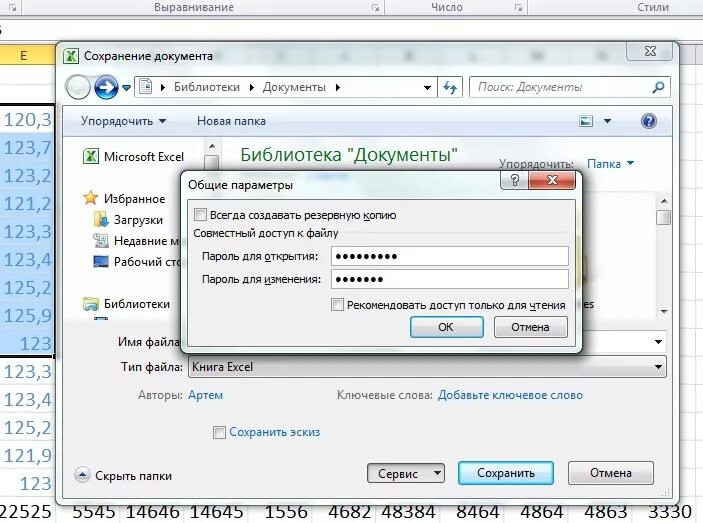Click the Сохранить button

506,473
